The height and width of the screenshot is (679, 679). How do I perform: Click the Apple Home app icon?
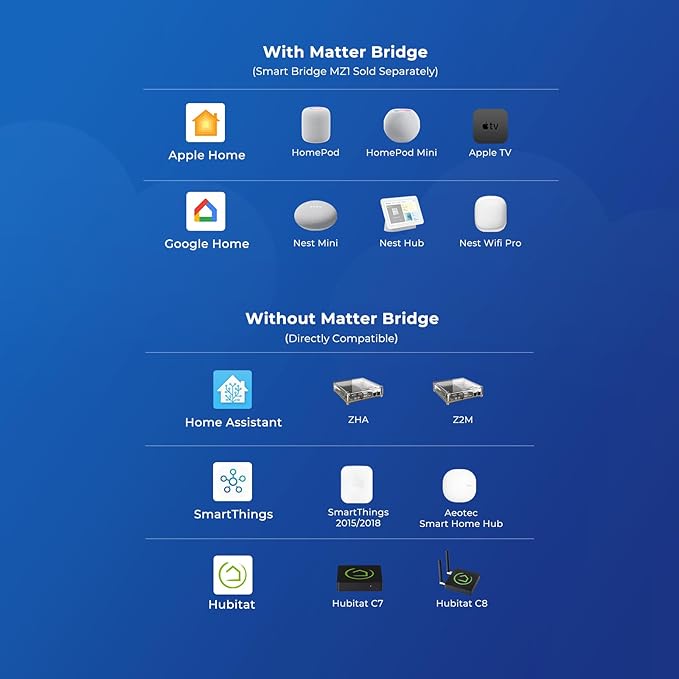coord(206,123)
